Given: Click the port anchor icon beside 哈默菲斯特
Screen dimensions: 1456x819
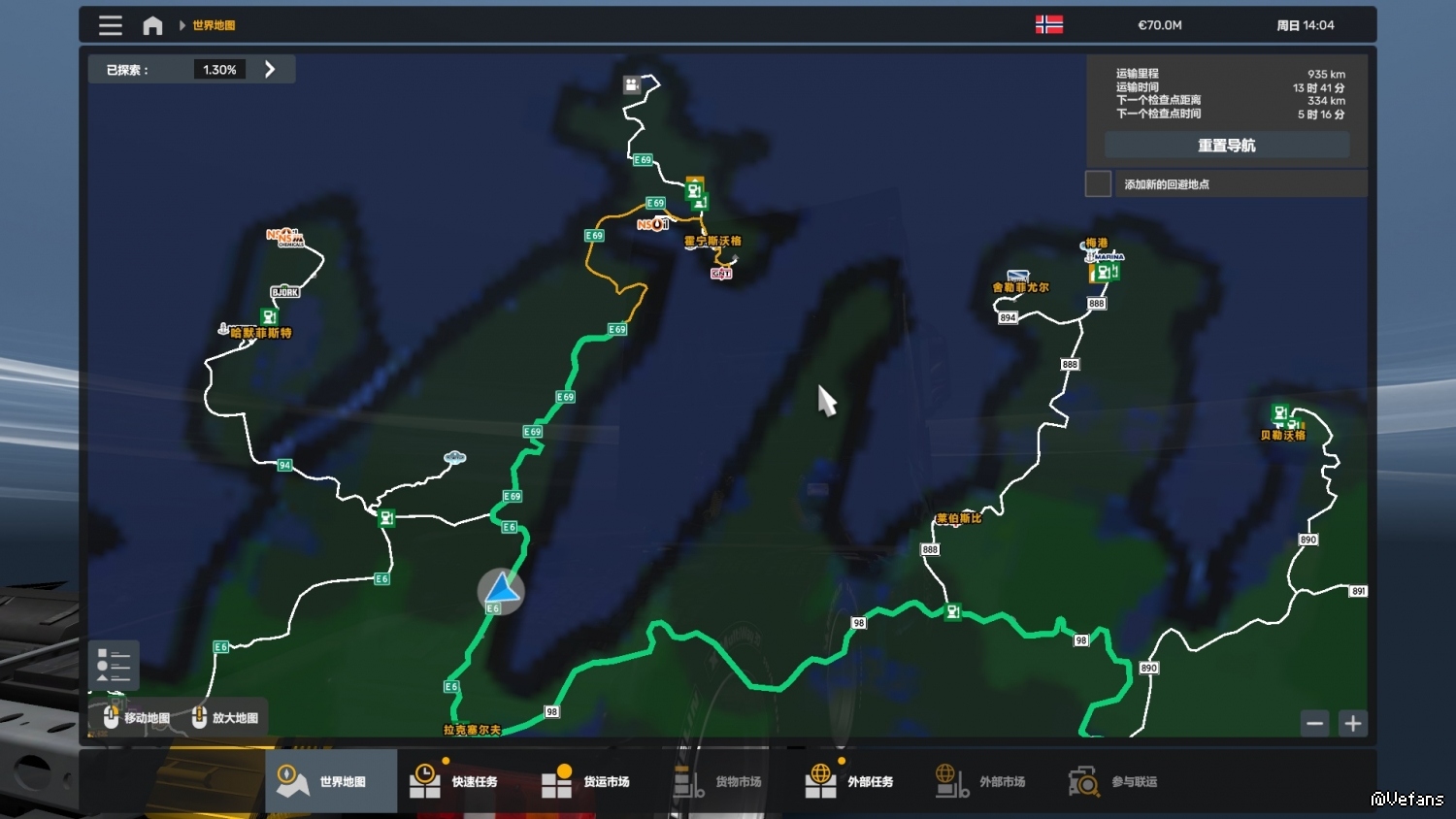Looking at the screenshot, I should tap(224, 329).
